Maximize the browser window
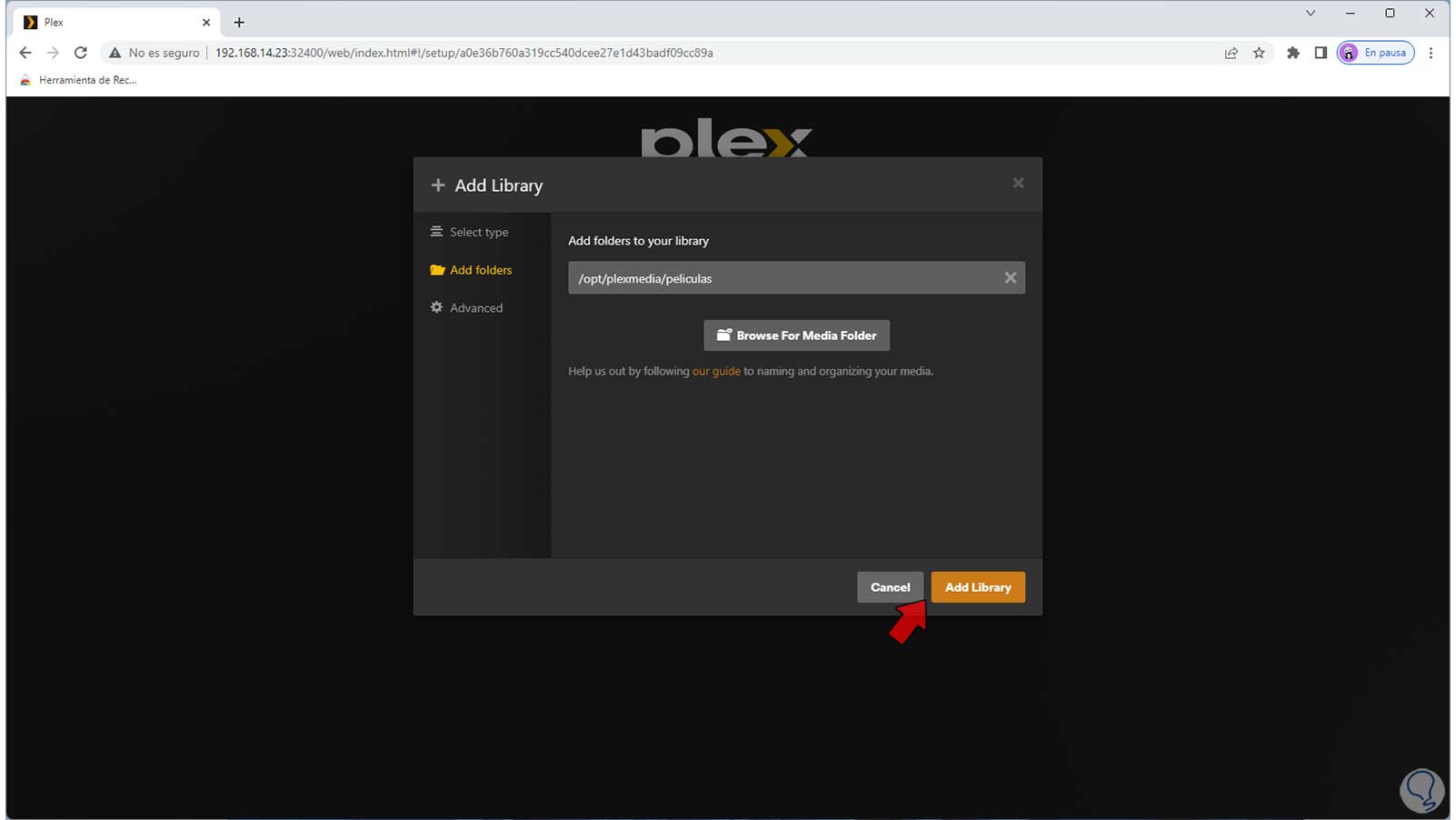Screen dimensions: 1456x820 coord(1390,14)
